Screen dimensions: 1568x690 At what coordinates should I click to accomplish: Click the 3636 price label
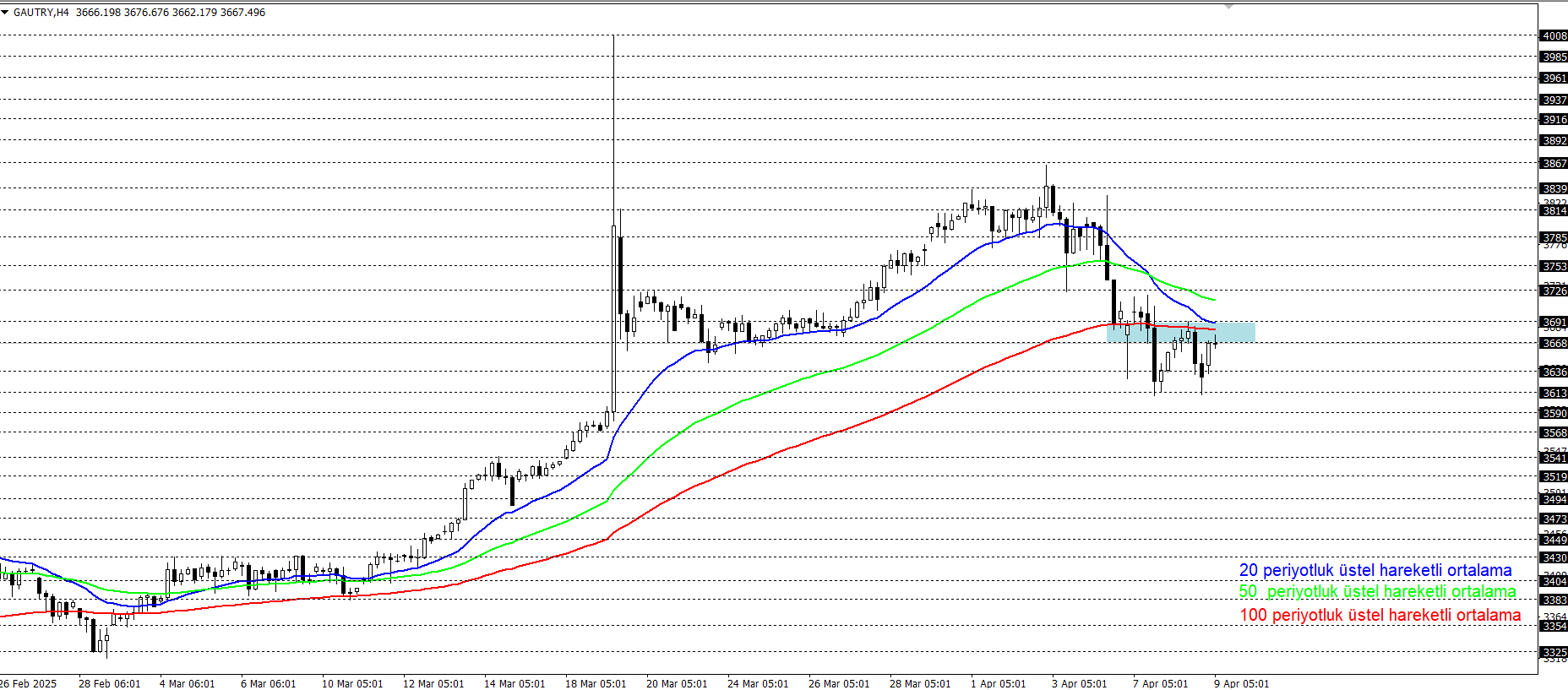(x=1554, y=372)
